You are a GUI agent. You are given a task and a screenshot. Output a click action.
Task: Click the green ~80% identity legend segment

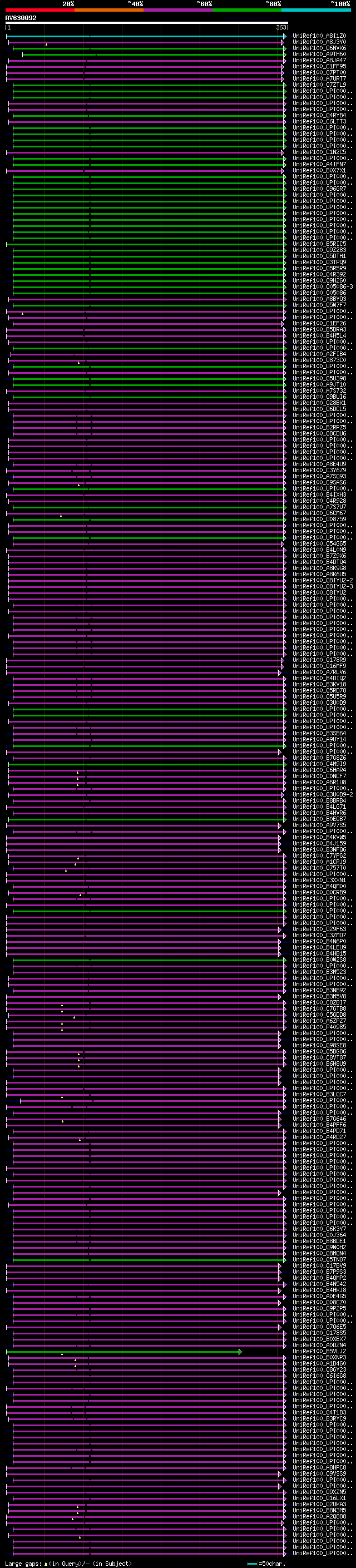247,10
